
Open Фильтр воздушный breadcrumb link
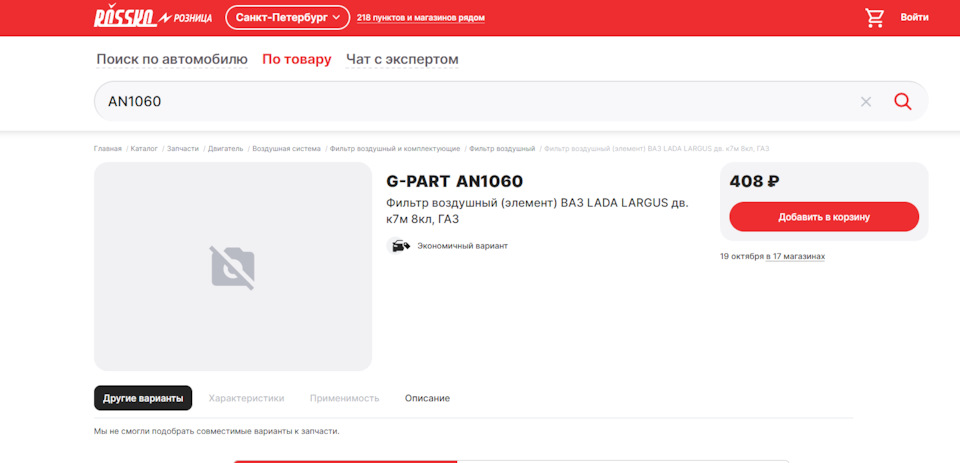click(502, 149)
